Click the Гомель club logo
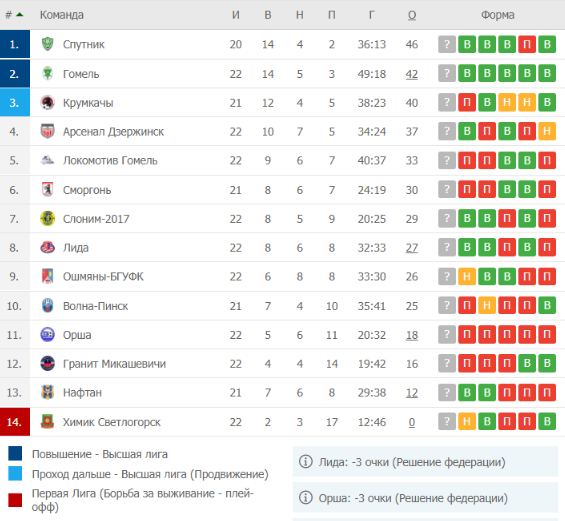This screenshot has width=565, height=521. pos(47,74)
